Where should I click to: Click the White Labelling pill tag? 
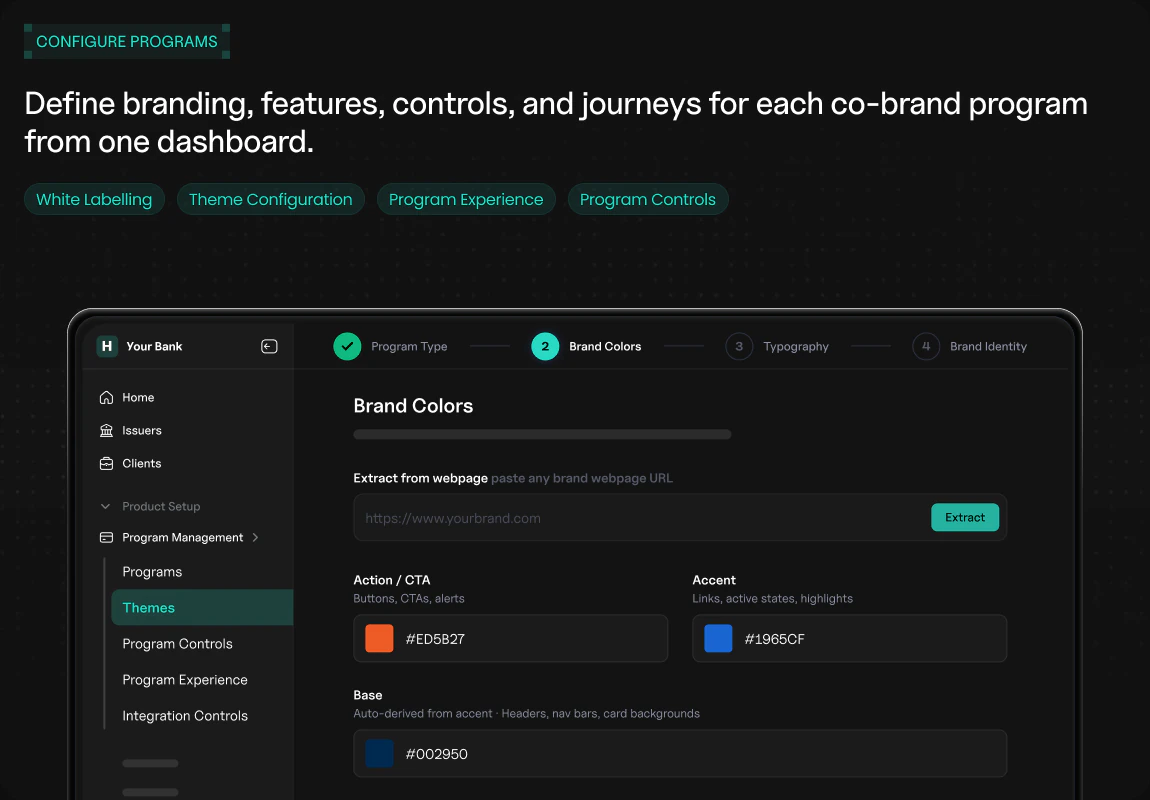pyautogui.click(x=94, y=199)
